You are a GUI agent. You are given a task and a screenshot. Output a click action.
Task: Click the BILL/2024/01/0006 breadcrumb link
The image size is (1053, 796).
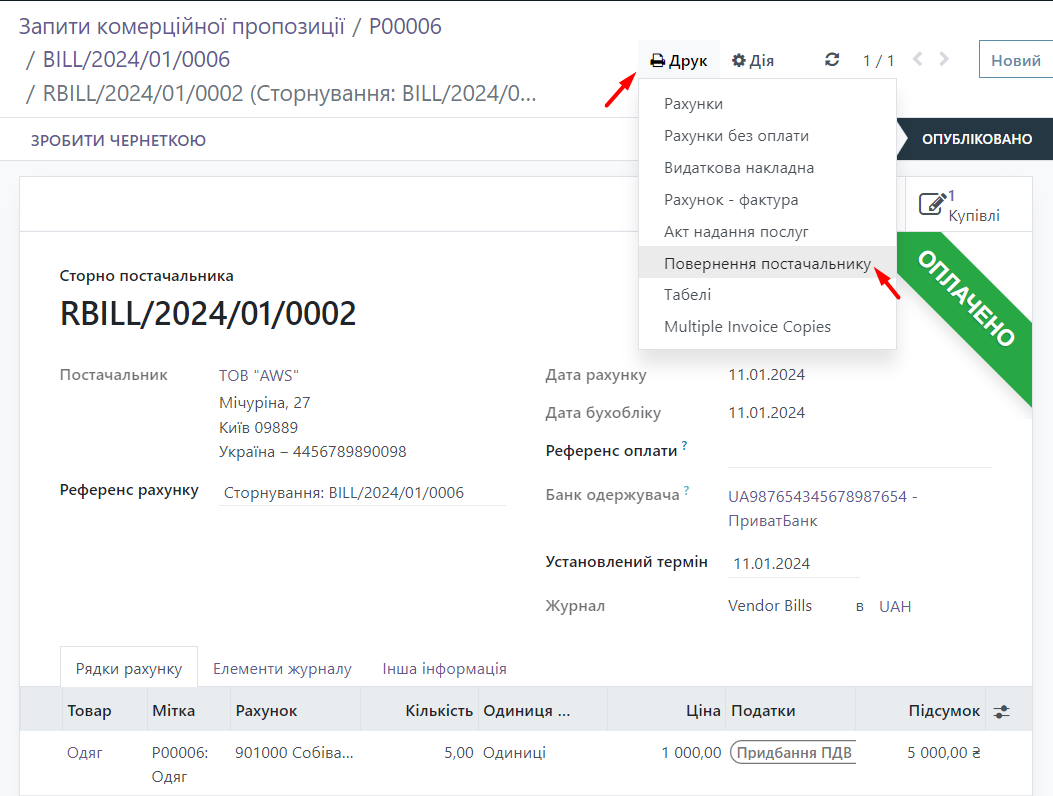[x=136, y=59]
